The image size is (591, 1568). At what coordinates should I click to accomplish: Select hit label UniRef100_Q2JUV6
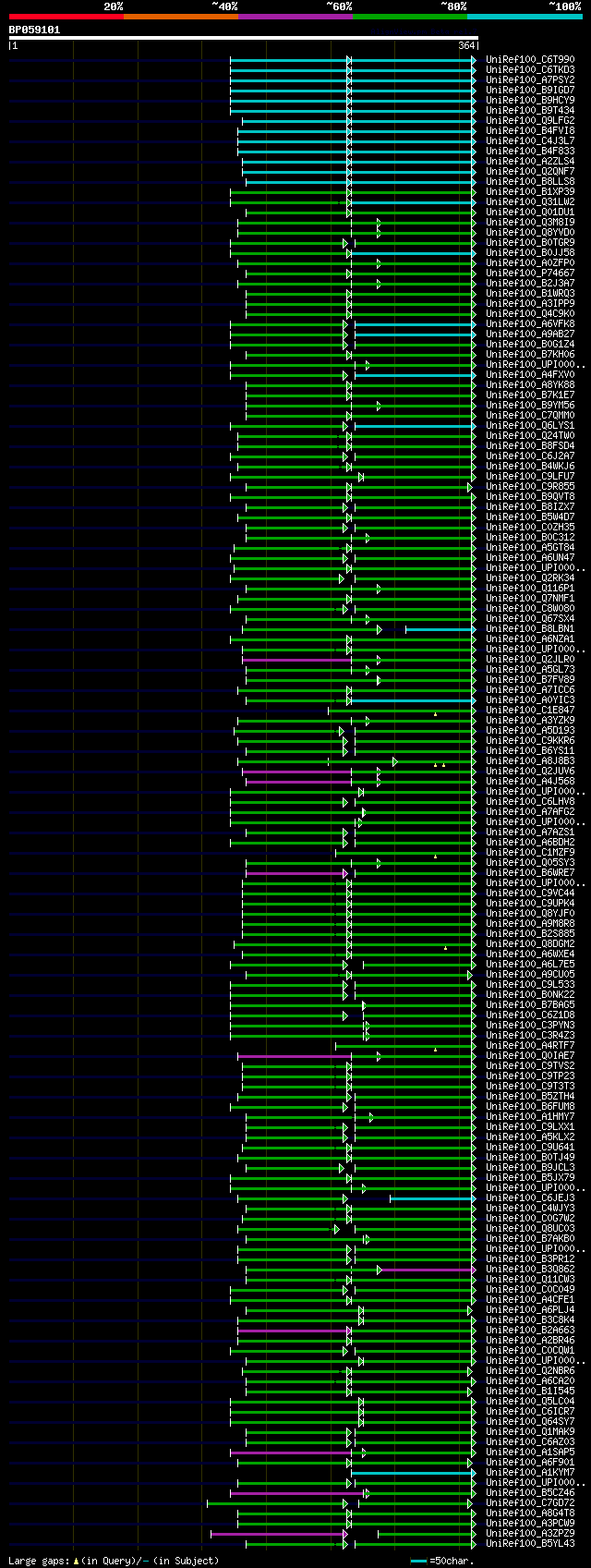[x=530, y=771]
